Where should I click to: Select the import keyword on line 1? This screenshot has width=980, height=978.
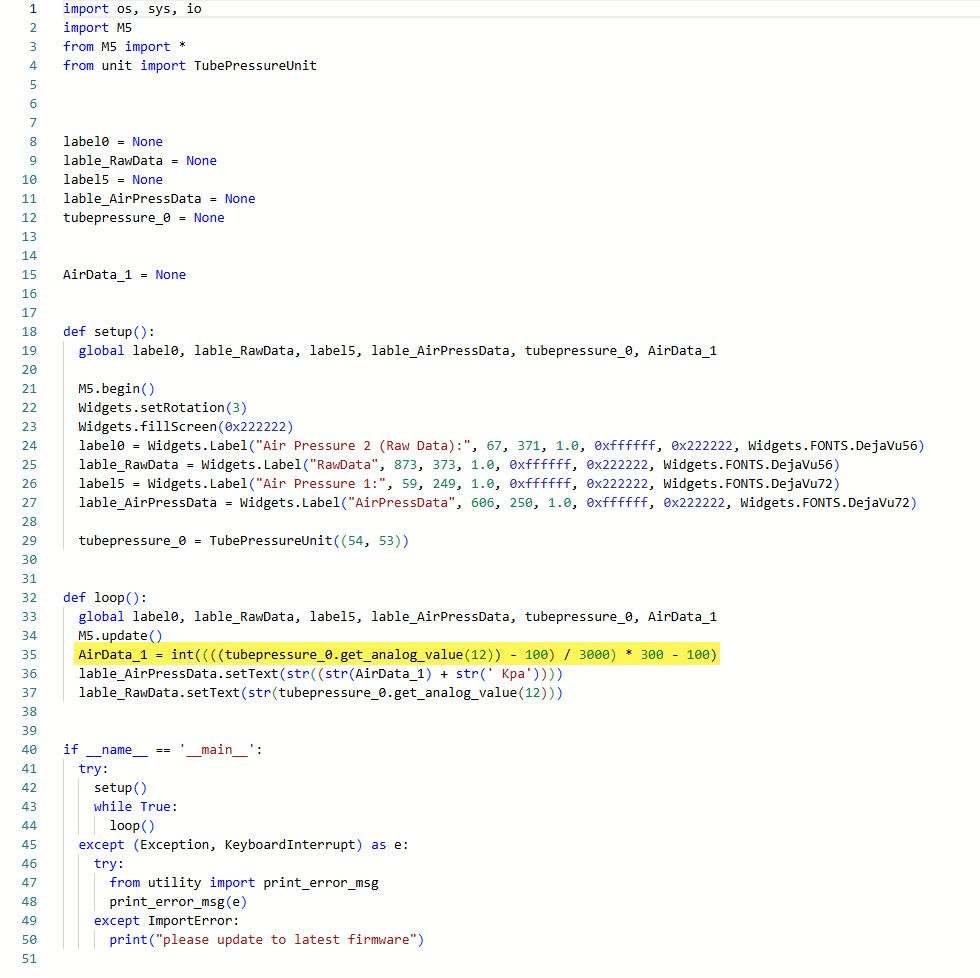click(86, 8)
